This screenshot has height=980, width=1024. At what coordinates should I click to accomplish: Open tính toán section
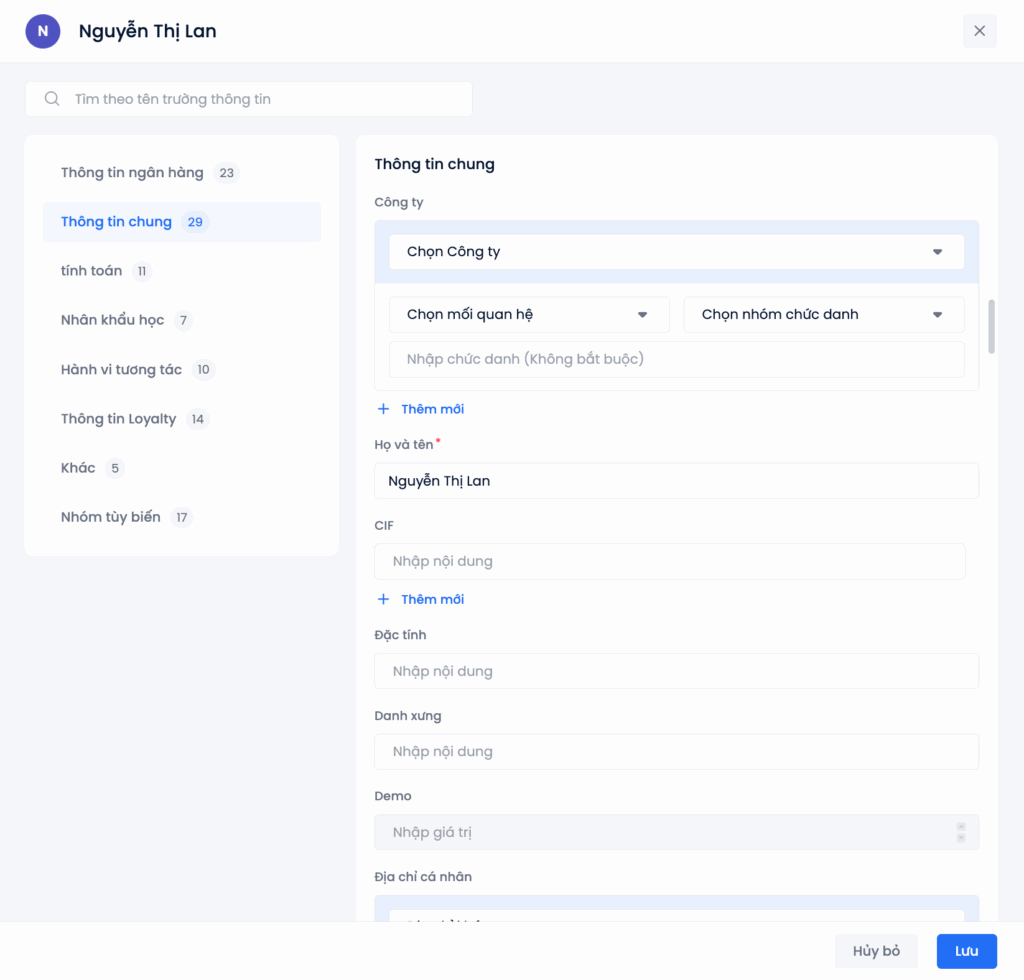pos(182,271)
